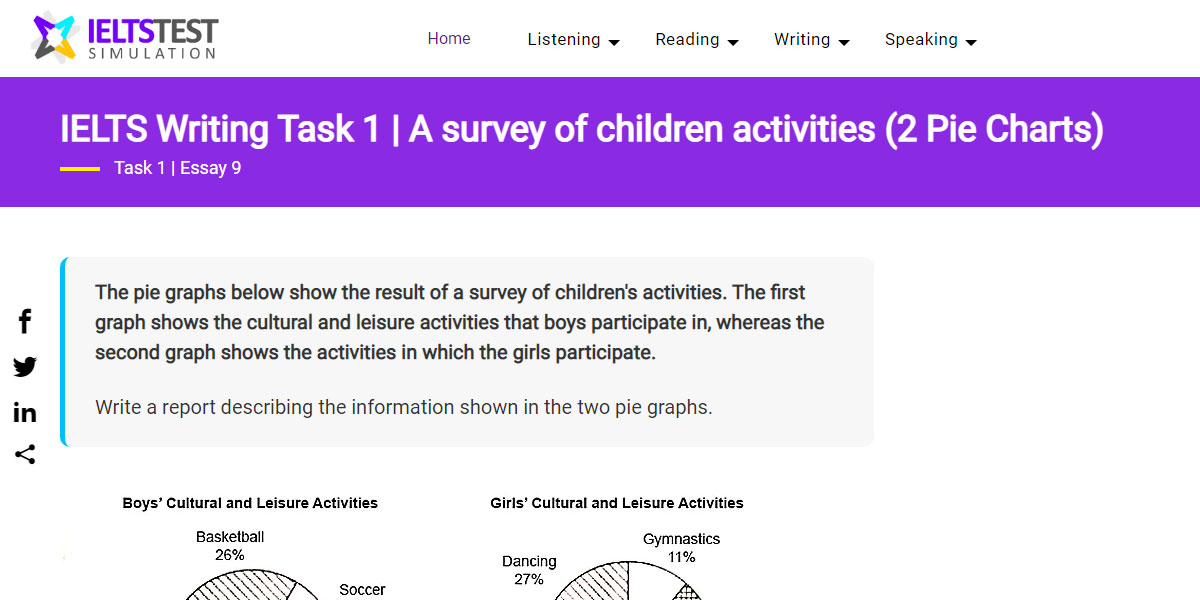This screenshot has width=1200, height=600.
Task: Share the article on LinkedIn
Action: coord(24,412)
